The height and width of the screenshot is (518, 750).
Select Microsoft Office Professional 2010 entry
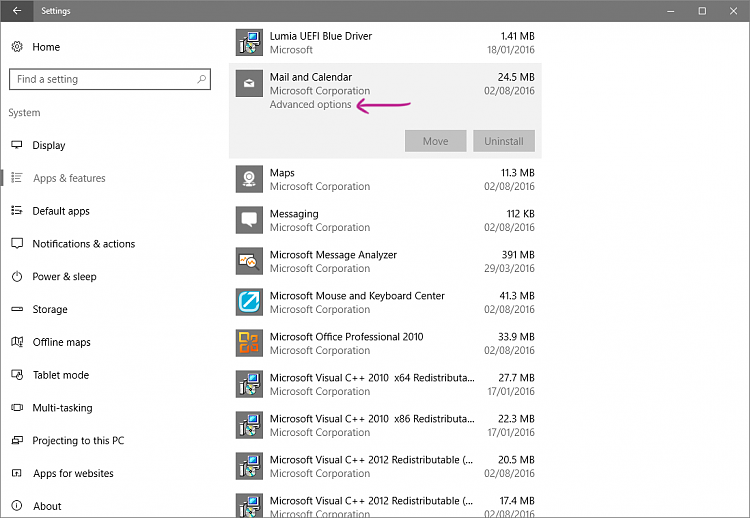(385, 343)
